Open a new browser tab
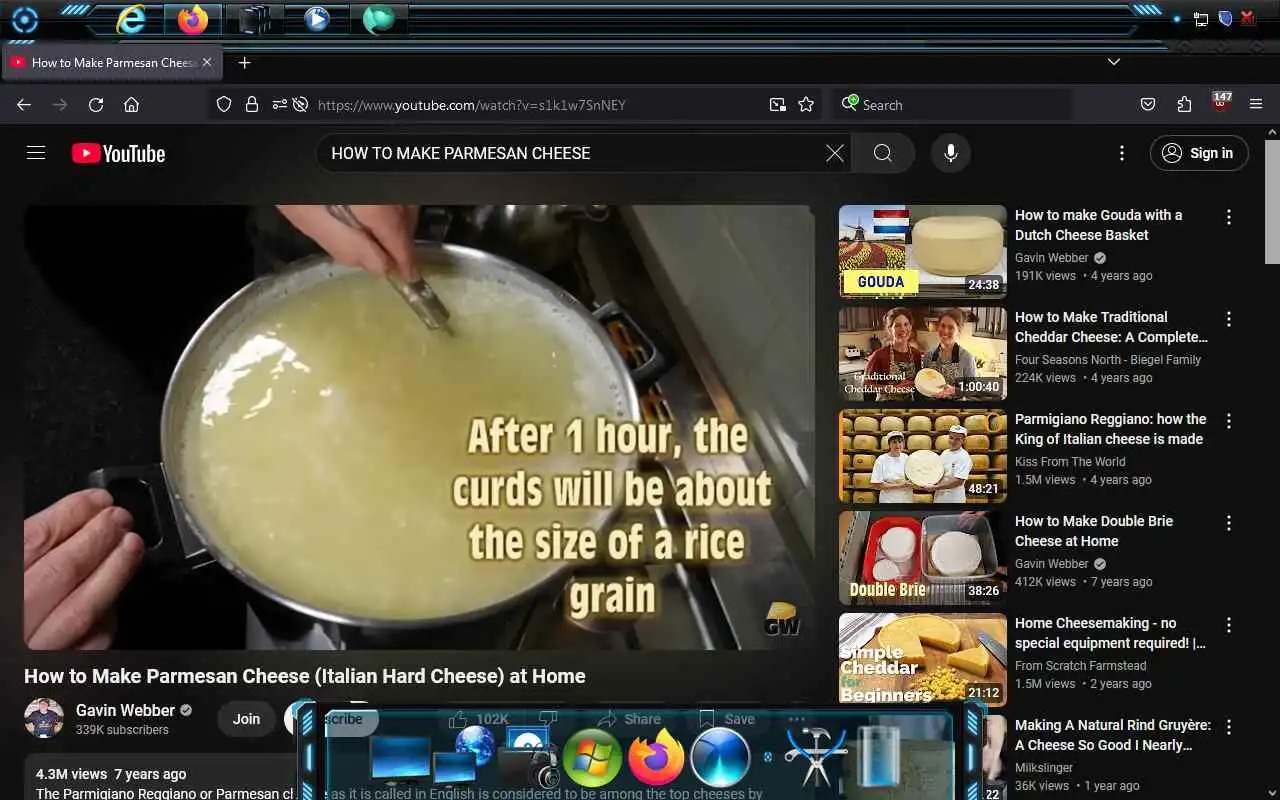 coord(244,62)
